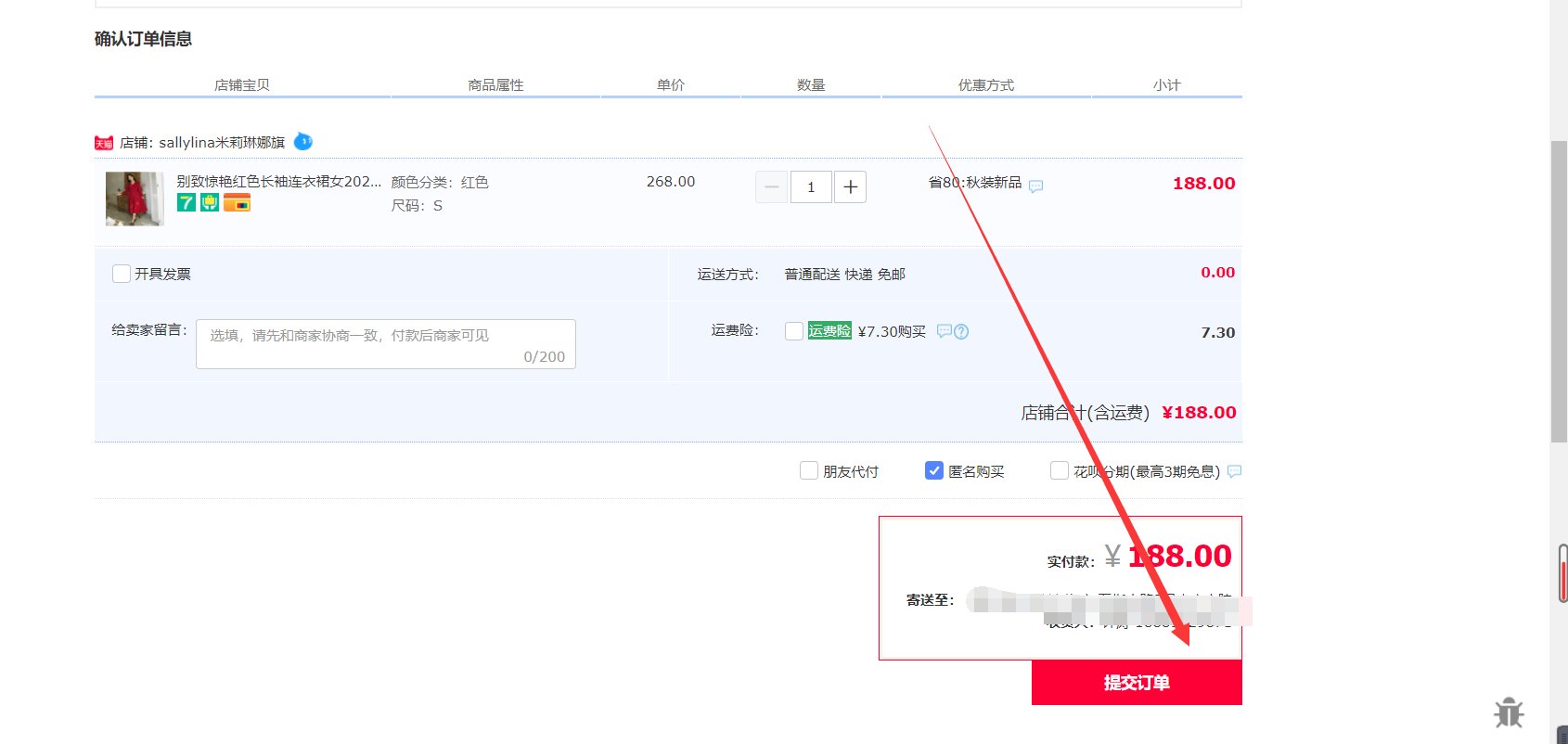
Task: Click the 店铺宝贝 column header
Action: pos(242,84)
